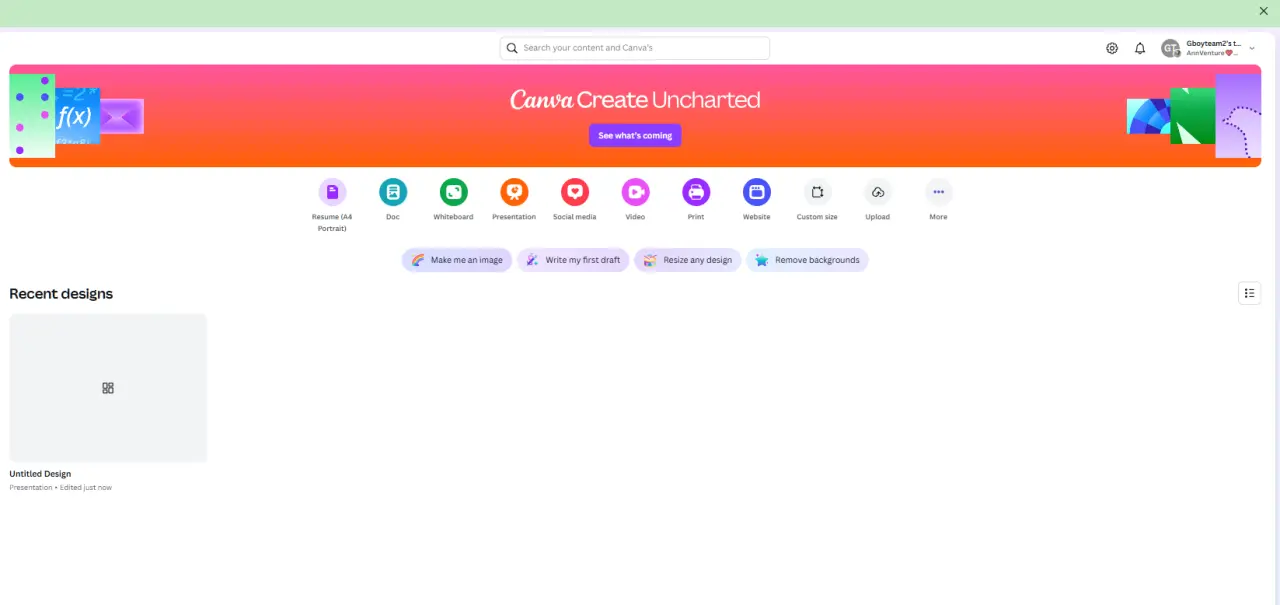This screenshot has width=1280, height=605.
Task: Open Custom size option
Action: click(817, 192)
